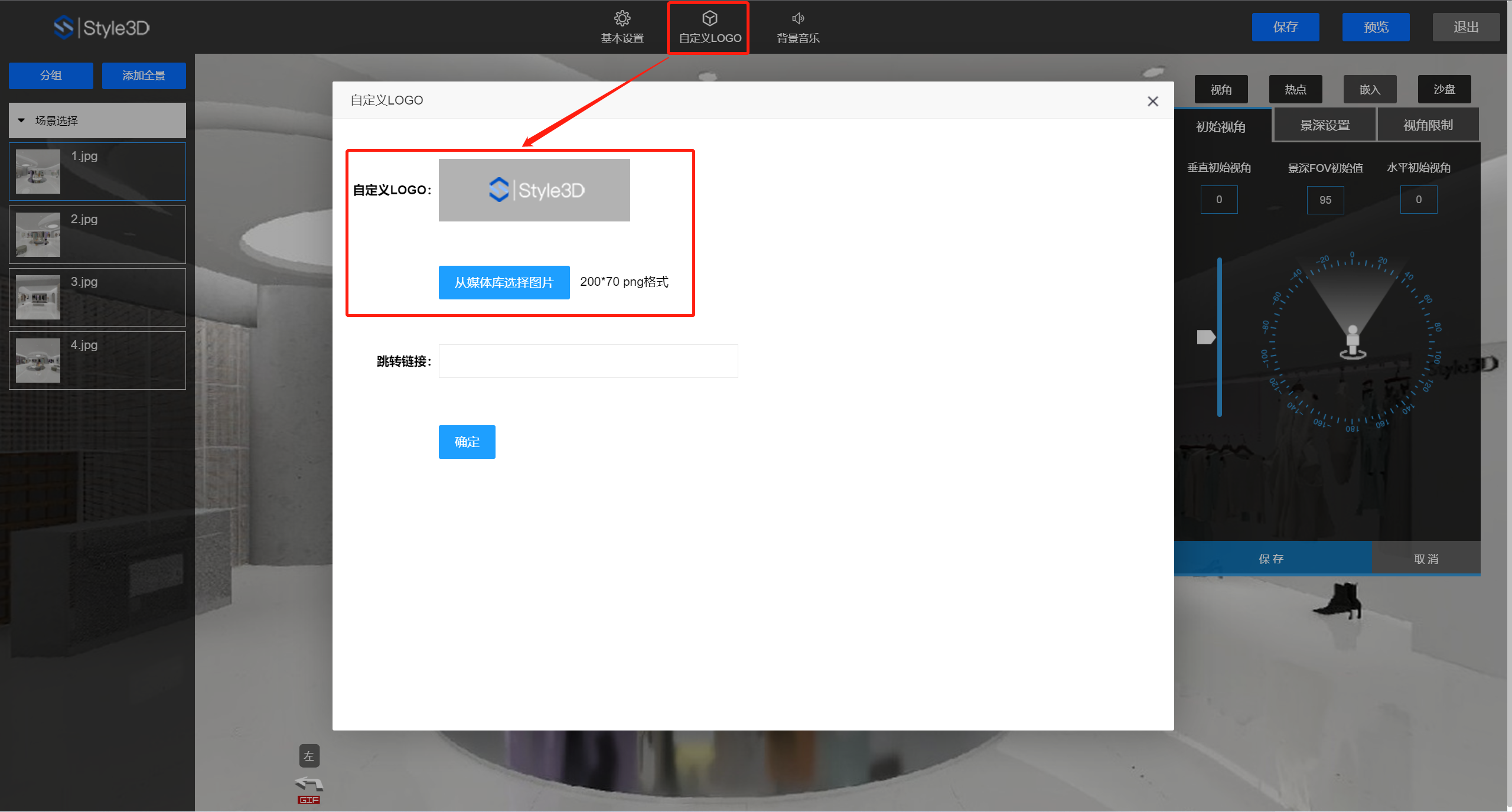Click the 200*70 png格式 hint text
The height and width of the screenshot is (812, 1512).
[x=624, y=282]
